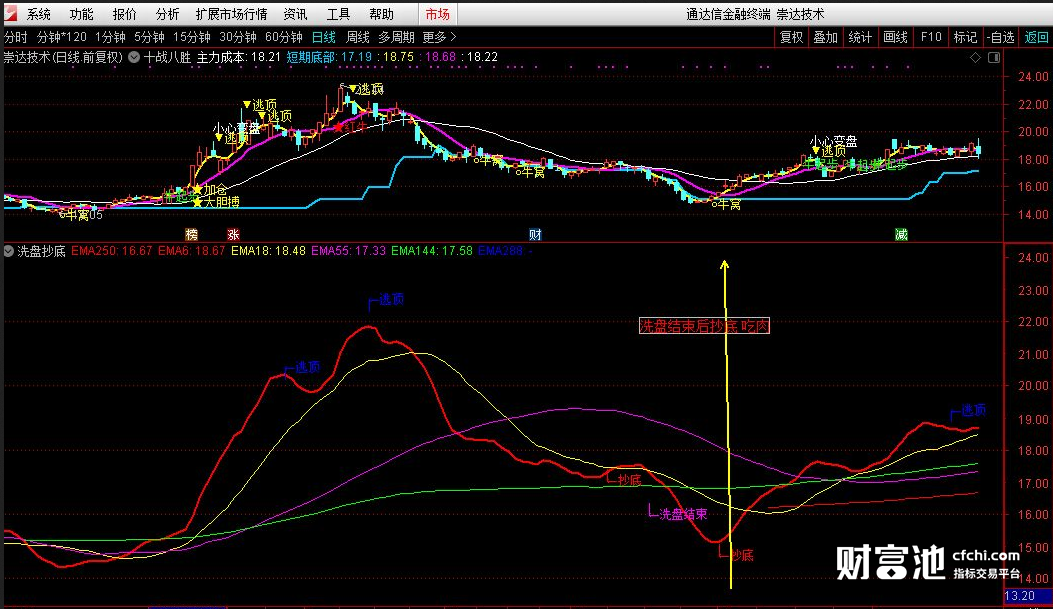Click the 画线 drawing button
The height and width of the screenshot is (609, 1053).
[x=895, y=37]
